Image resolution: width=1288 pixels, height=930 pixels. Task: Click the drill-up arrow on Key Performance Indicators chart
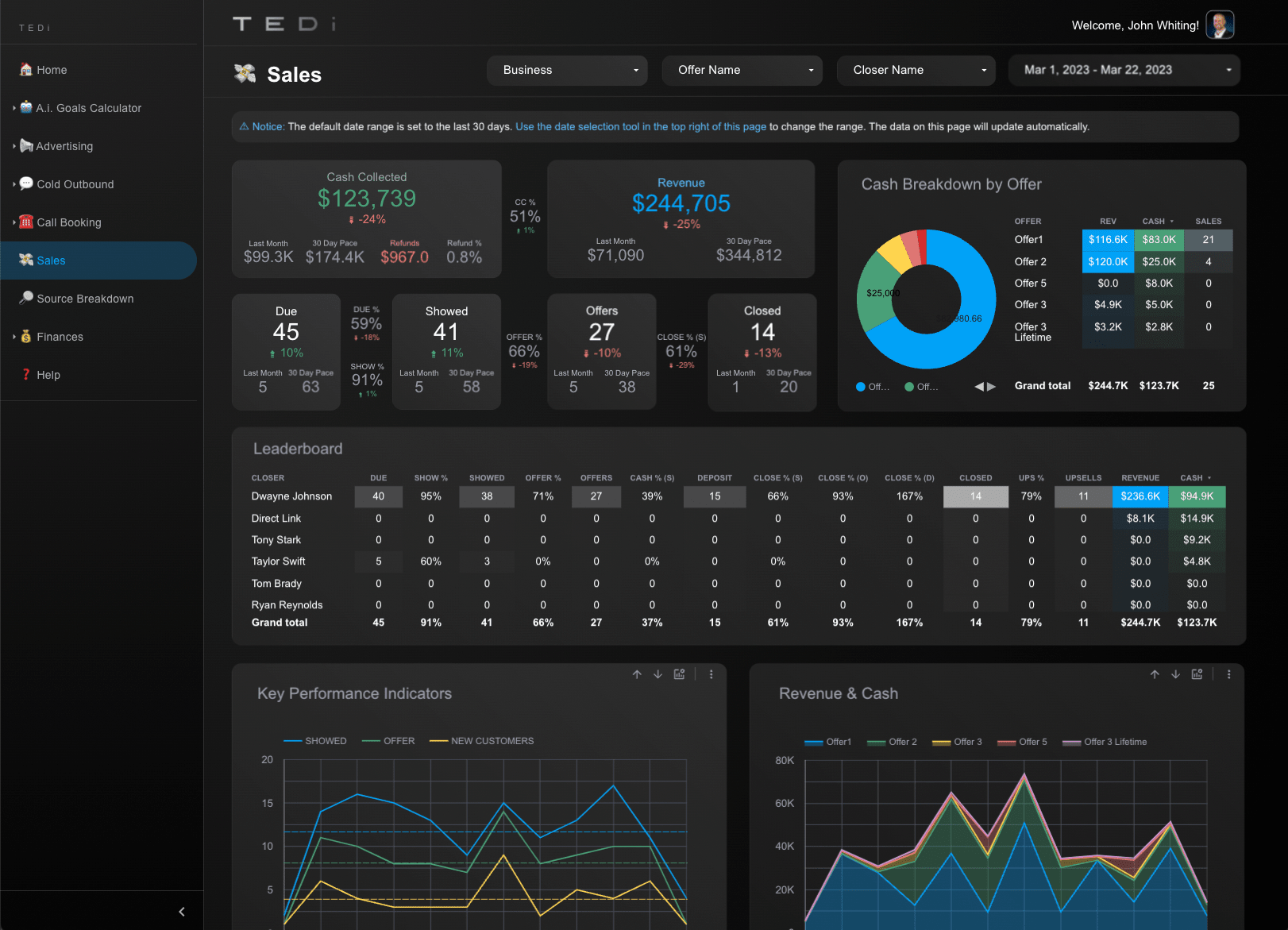pyautogui.click(x=637, y=674)
